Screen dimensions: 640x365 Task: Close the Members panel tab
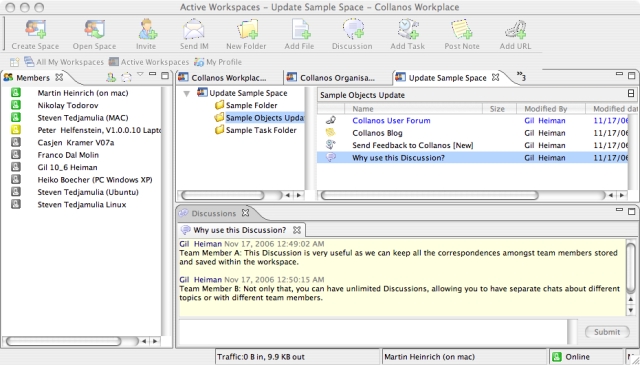[x=59, y=77]
